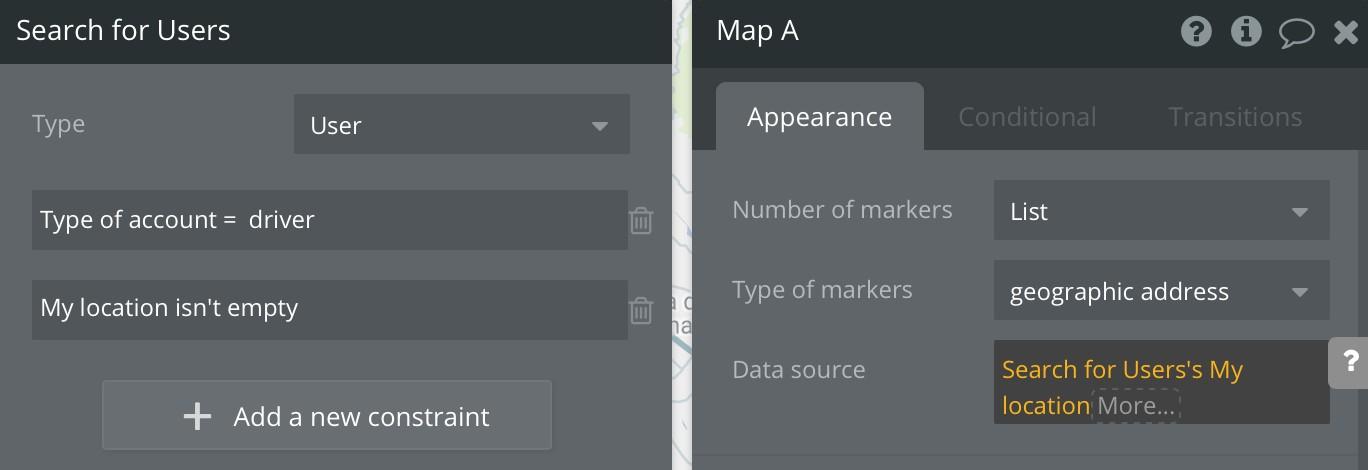
Task: Click Add a new constraint button
Action: (x=327, y=415)
